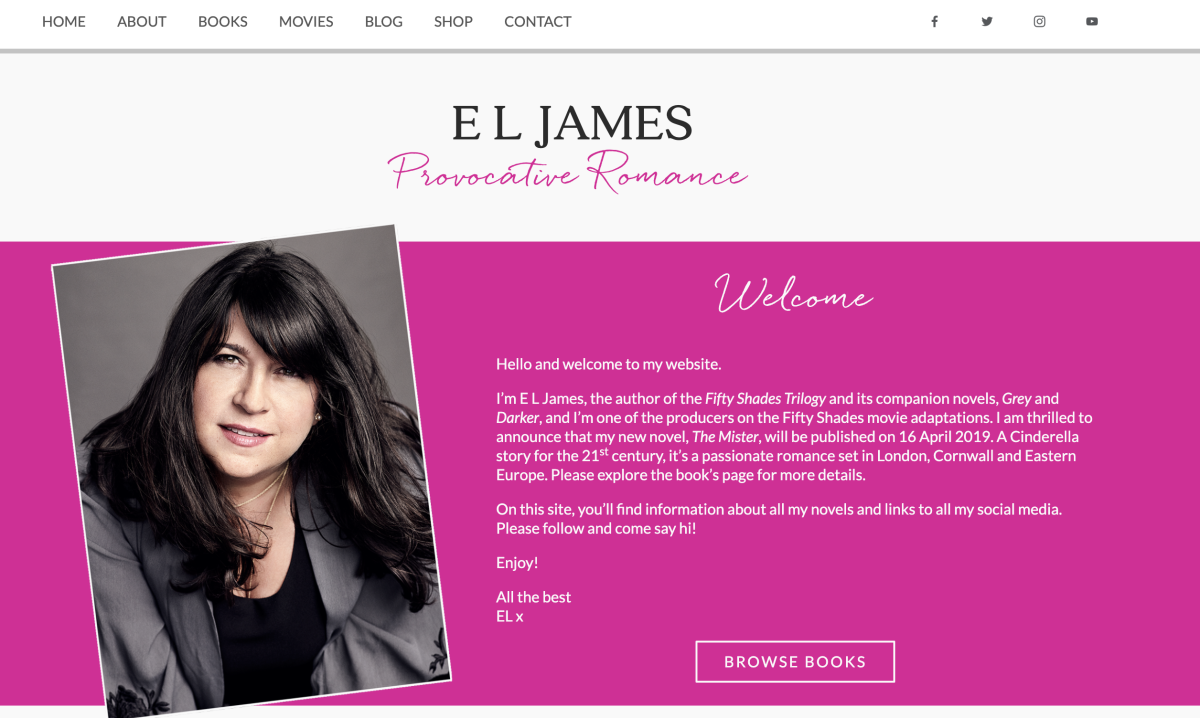Click The Mister title in the paragraph

point(725,437)
